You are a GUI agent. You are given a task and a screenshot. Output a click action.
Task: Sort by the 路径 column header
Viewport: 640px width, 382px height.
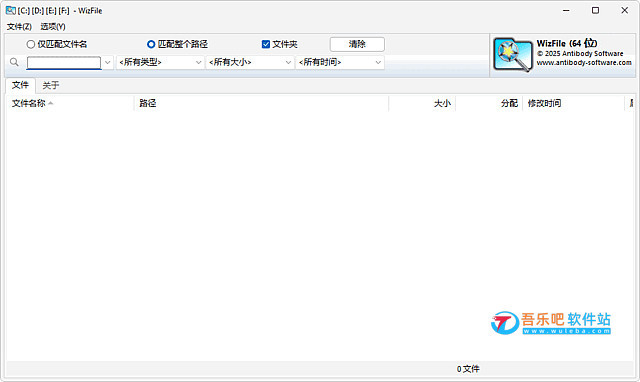click(261, 103)
